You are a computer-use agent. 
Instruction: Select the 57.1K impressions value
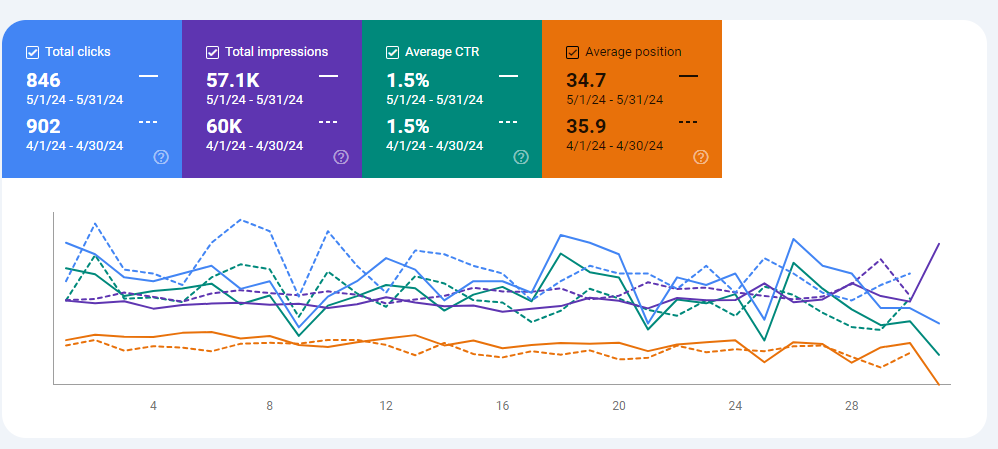click(x=234, y=80)
